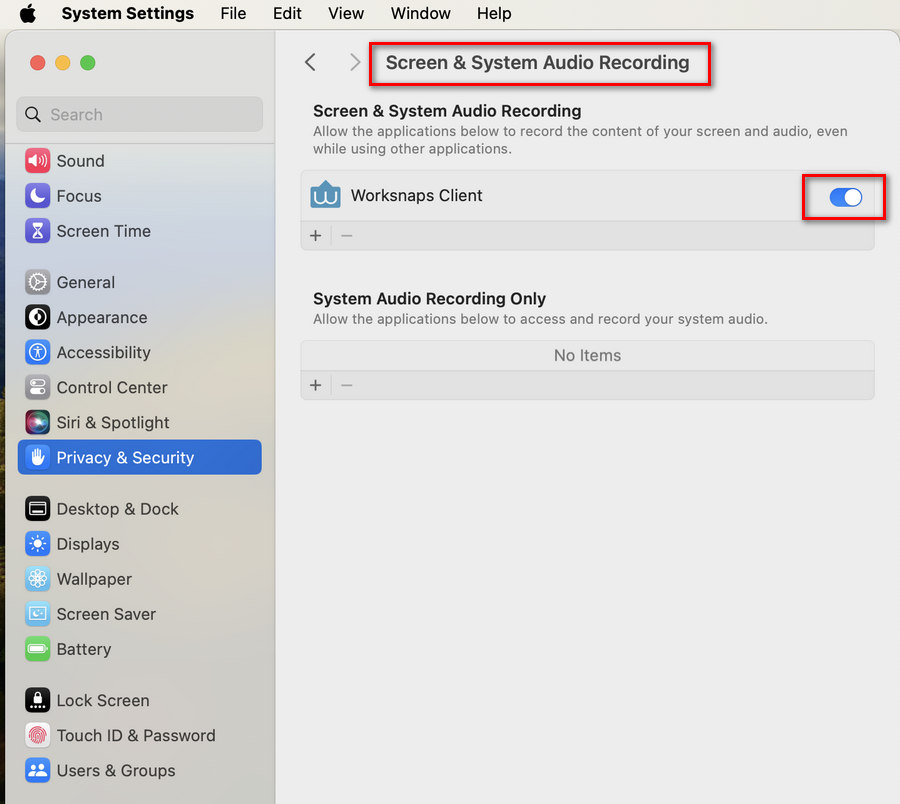Open Appearance settings label
The image size is (900, 804).
pyautogui.click(x=102, y=317)
